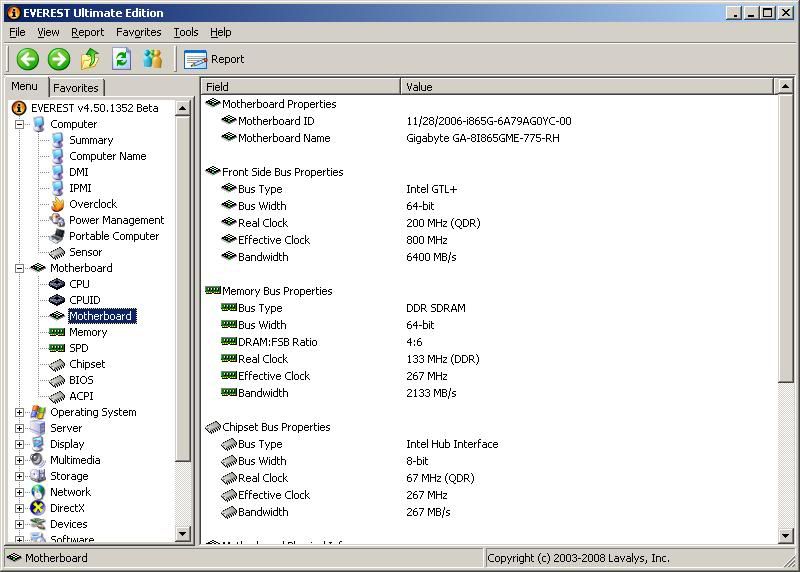Open the View menu
800x572 pixels.
click(x=48, y=32)
